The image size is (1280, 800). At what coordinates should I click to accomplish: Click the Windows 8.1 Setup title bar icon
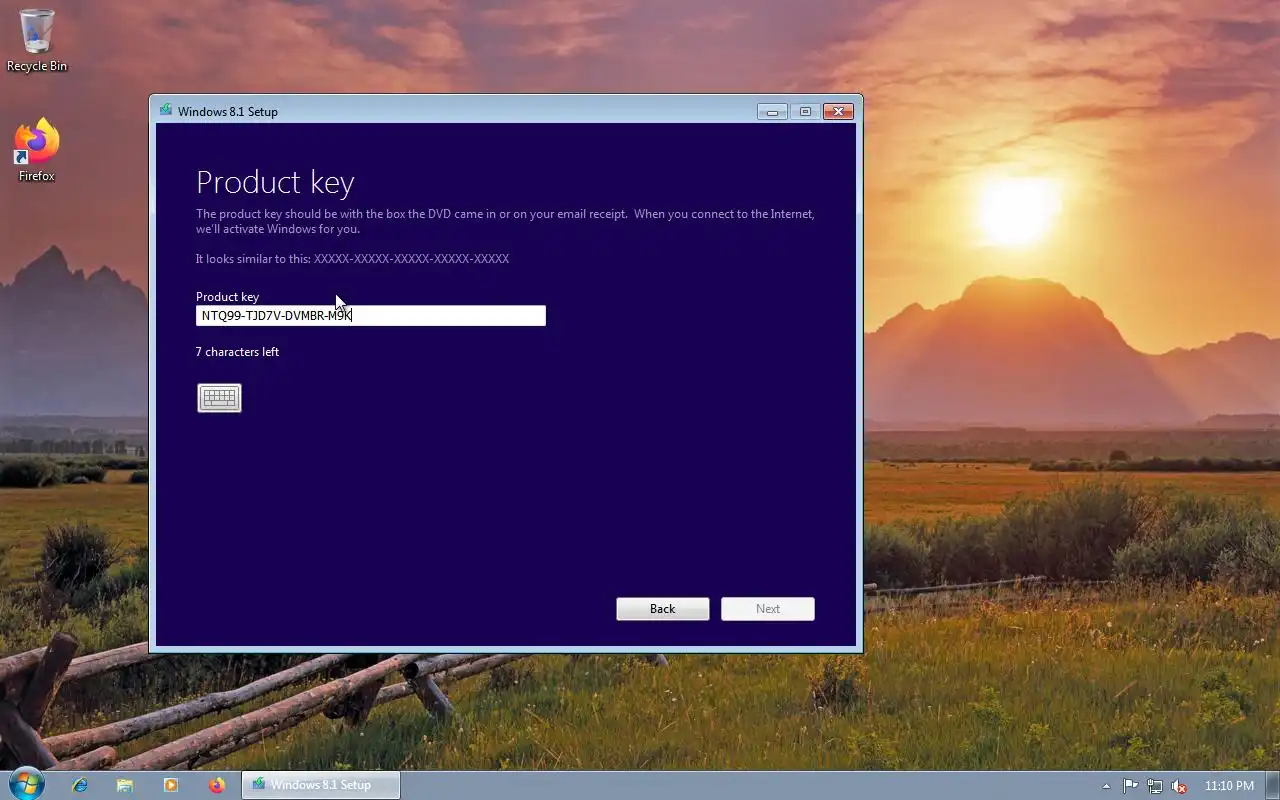[166, 111]
